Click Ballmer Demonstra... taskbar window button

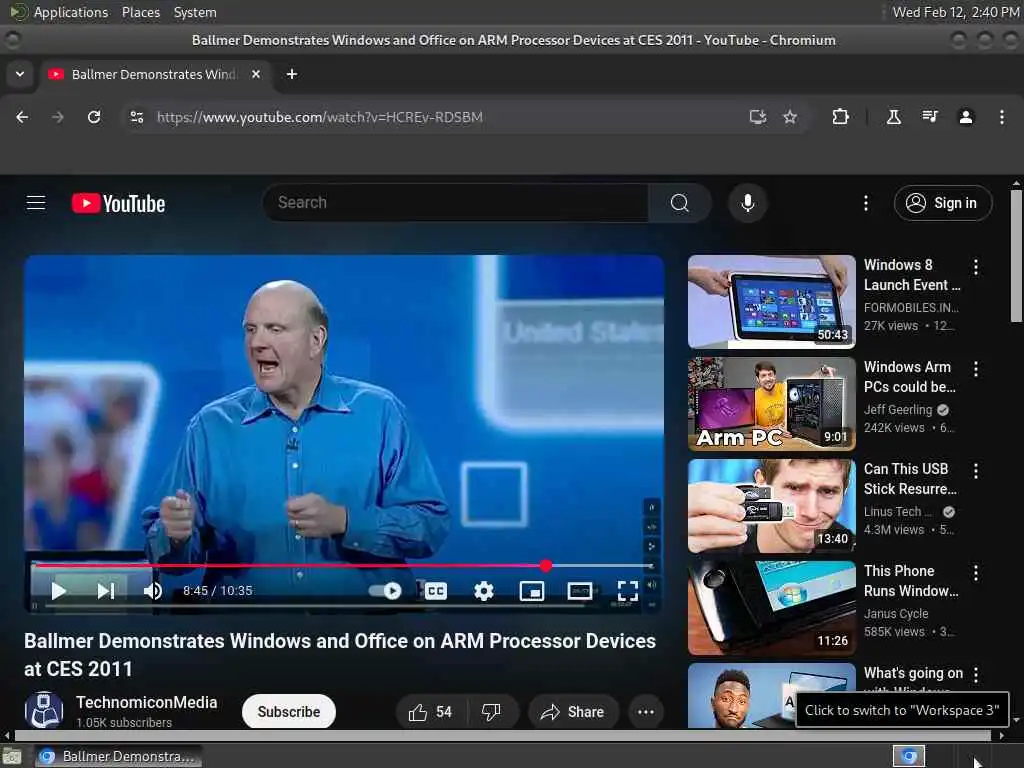(118, 756)
